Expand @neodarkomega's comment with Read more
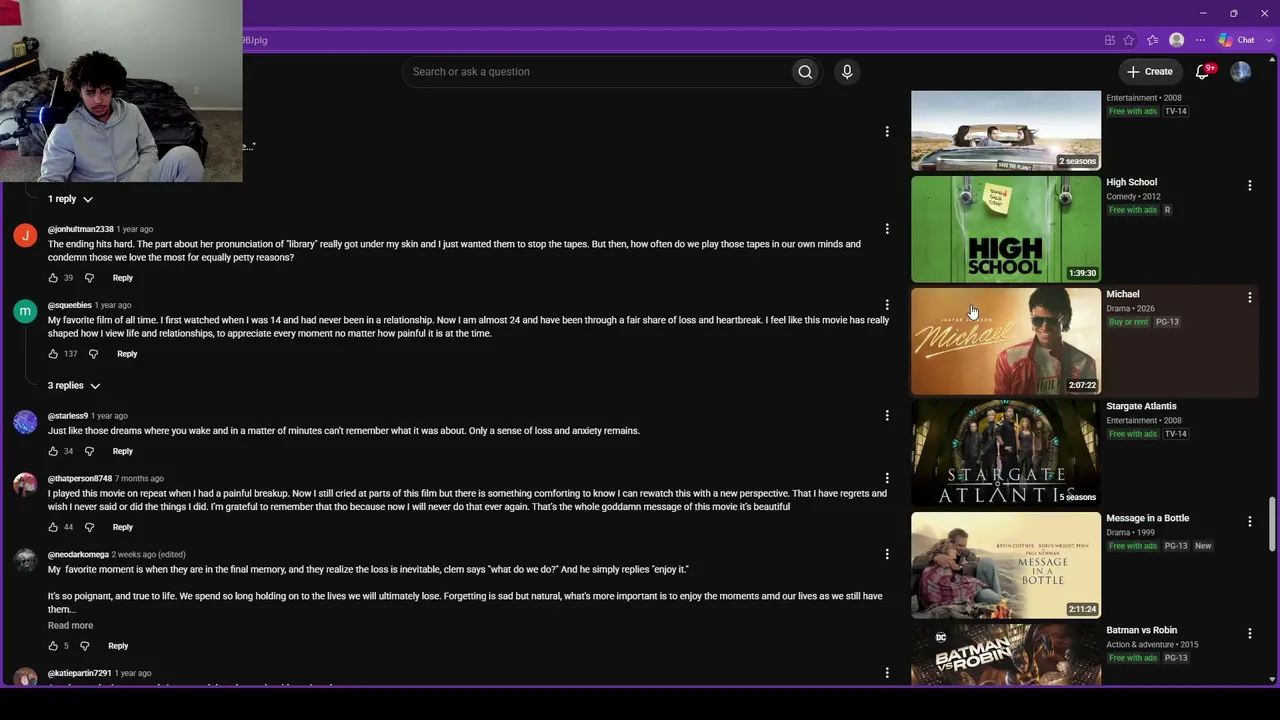The width and height of the screenshot is (1280, 720). [70, 626]
